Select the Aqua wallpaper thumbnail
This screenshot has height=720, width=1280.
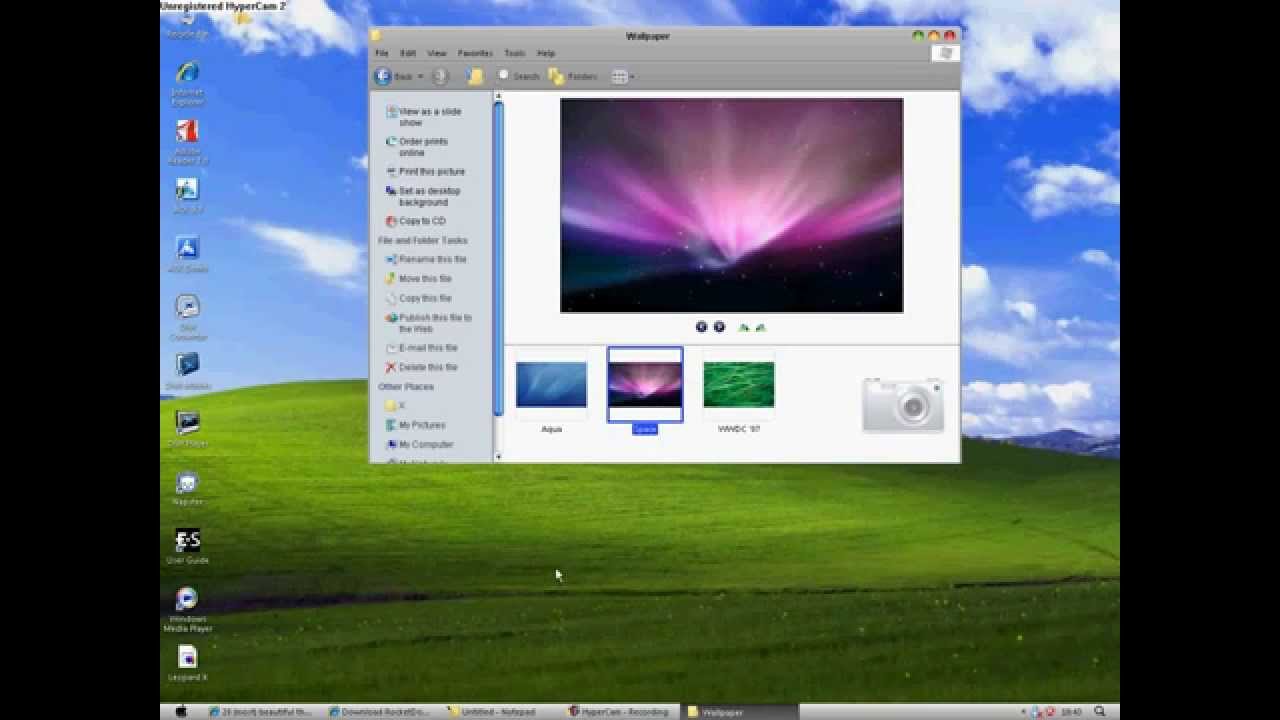click(551, 392)
